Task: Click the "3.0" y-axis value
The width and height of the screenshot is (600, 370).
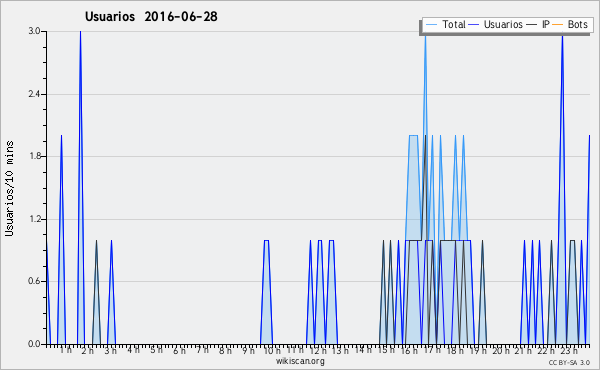Action: pyautogui.click(x=34, y=31)
